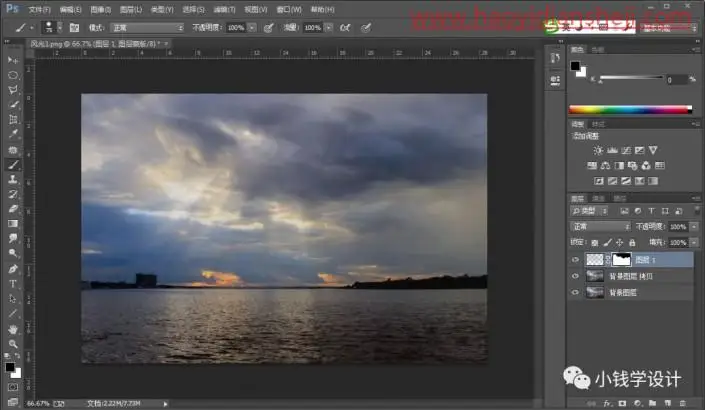
Task: Open the 文件(F) menu
Action: [x=39, y=9]
